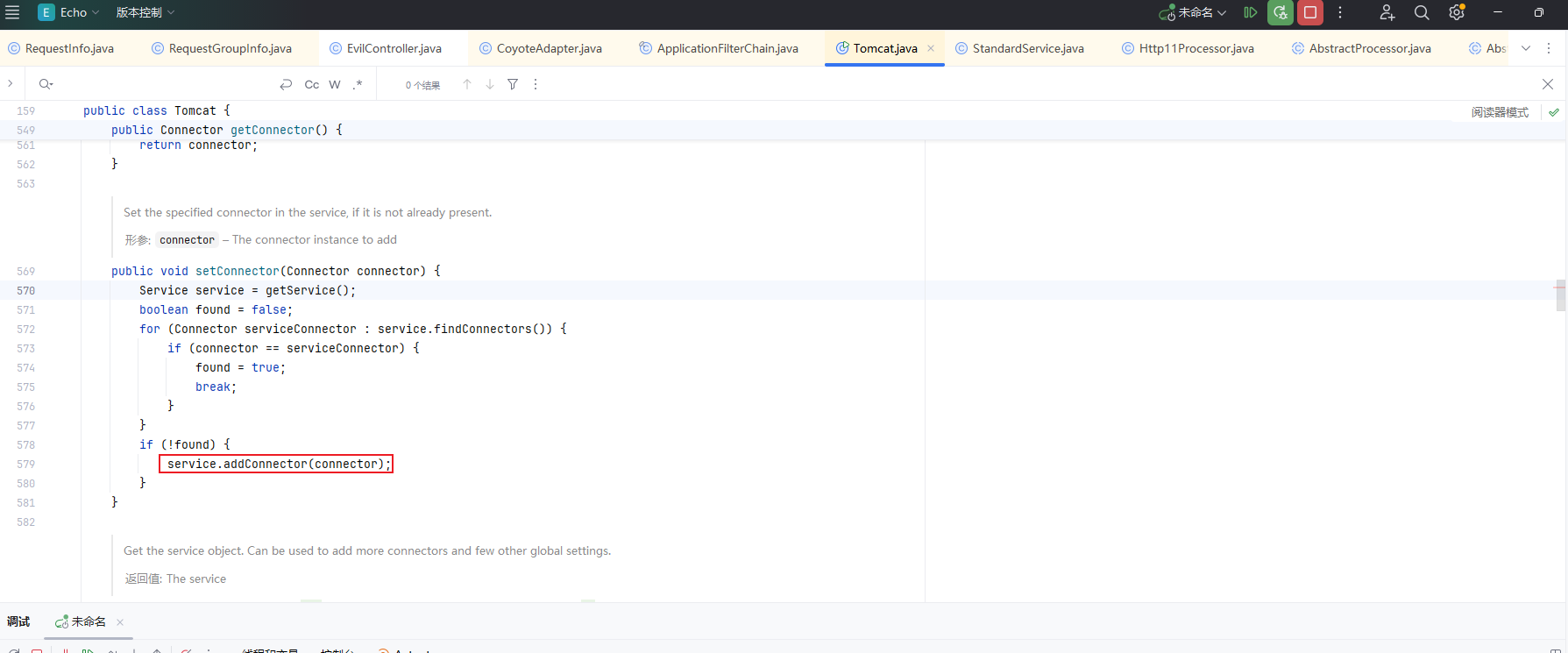Click 'break;' statement on line 575
The height and width of the screenshot is (653, 1568).
coord(216,387)
